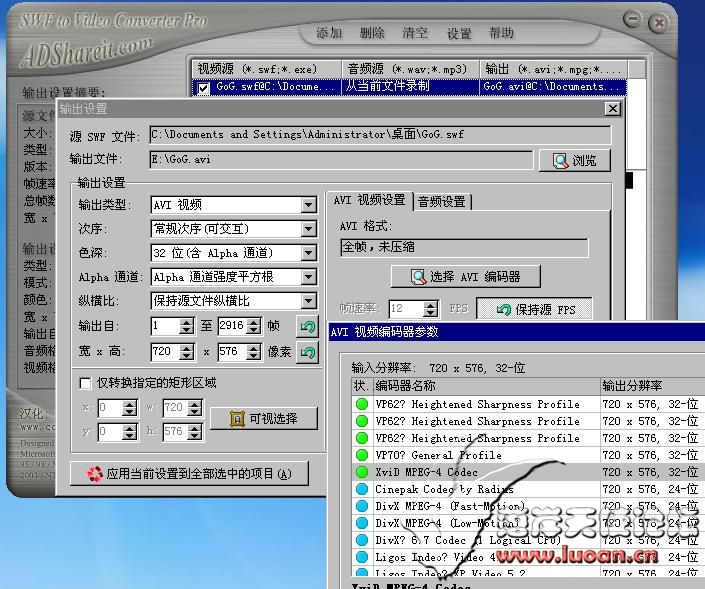
Task: Click the 清空 menu item
Action: [415, 33]
